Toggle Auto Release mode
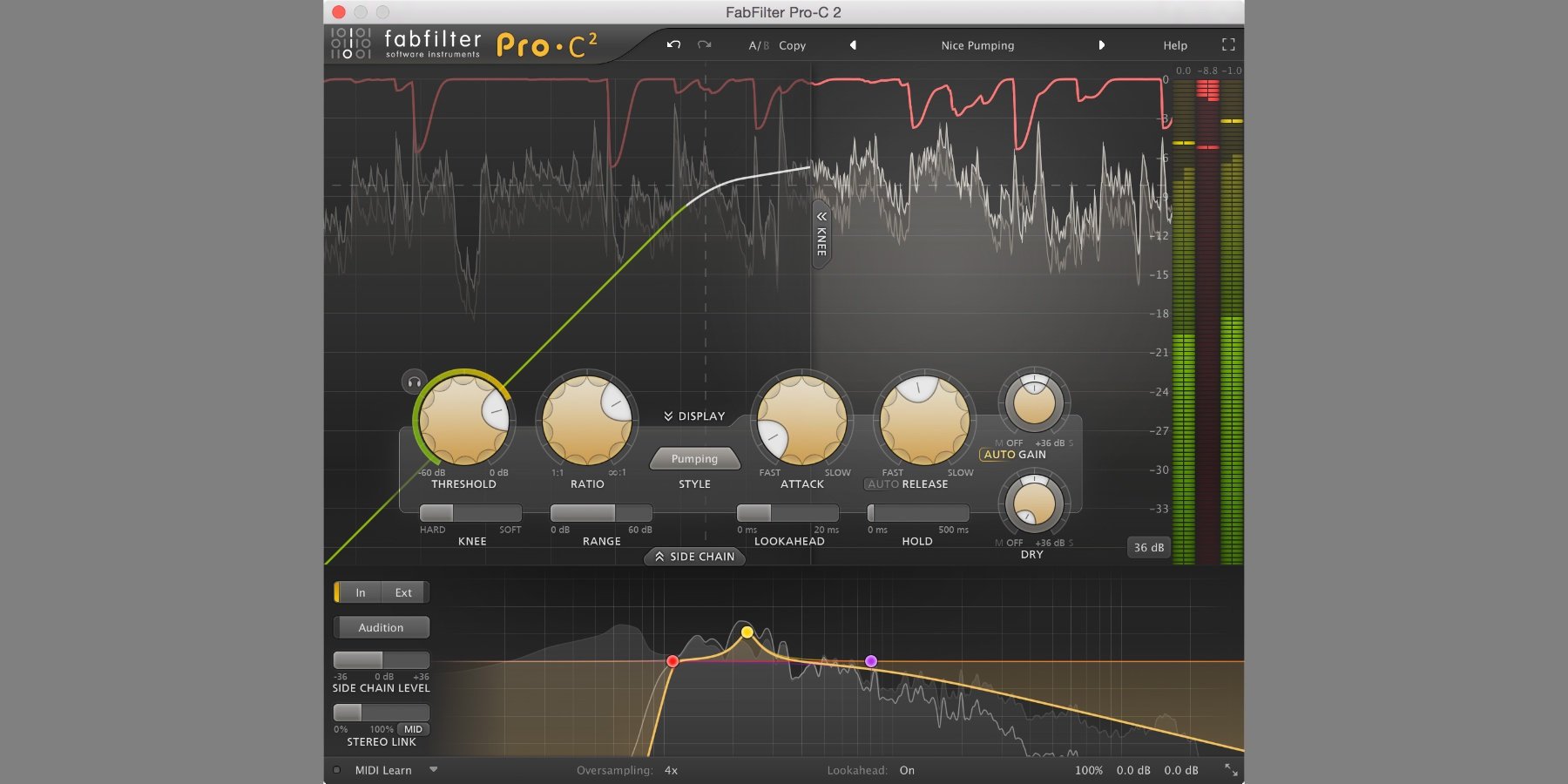The image size is (1568, 784). click(882, 484)
